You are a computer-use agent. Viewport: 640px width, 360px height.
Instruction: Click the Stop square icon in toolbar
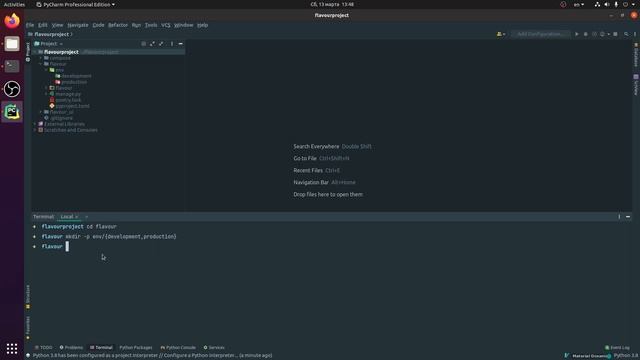[x=616, y=34]
